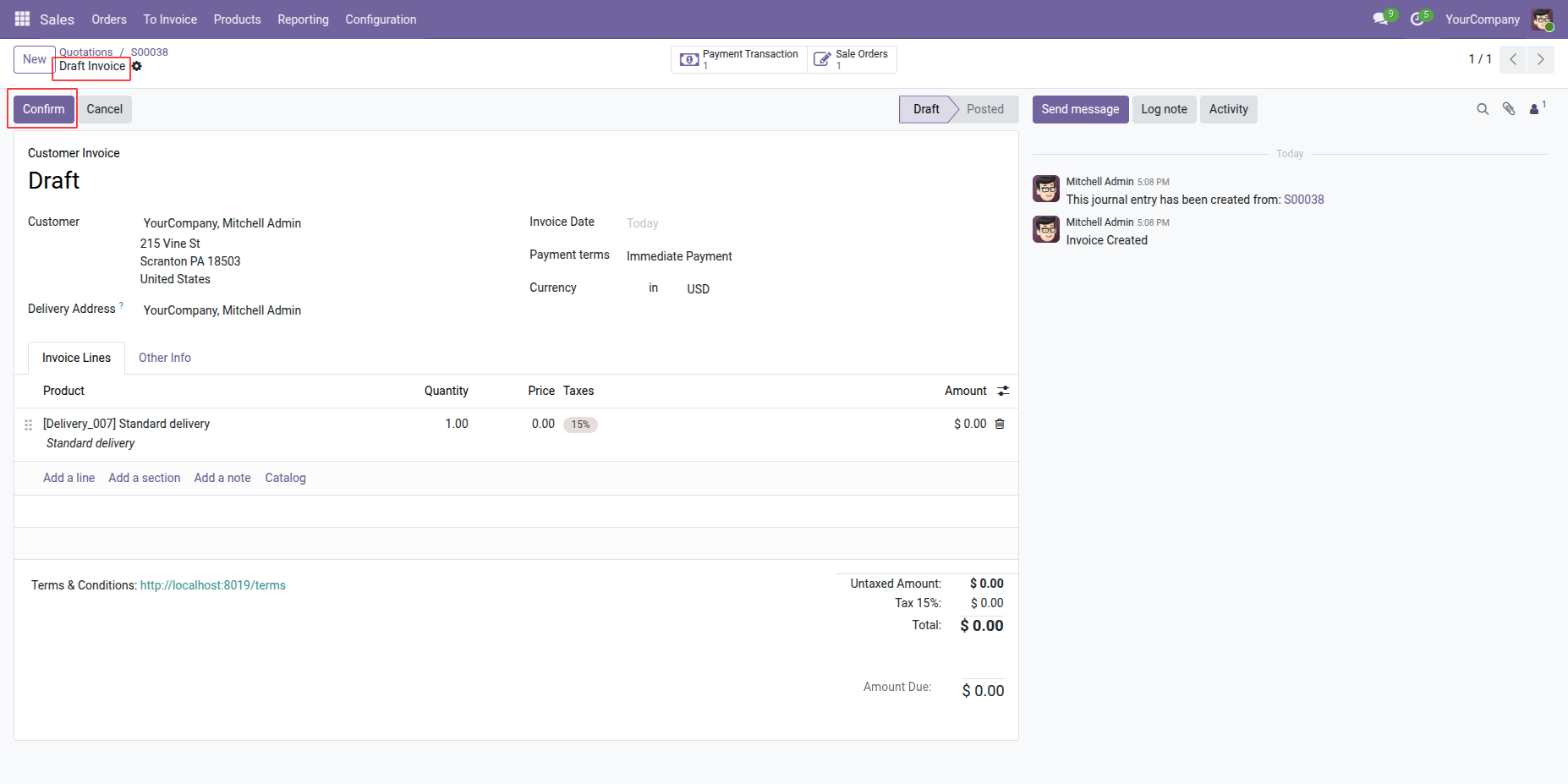Select the Posted status stage
This screenshot has height=784, width=1568.
pos(985,109)
